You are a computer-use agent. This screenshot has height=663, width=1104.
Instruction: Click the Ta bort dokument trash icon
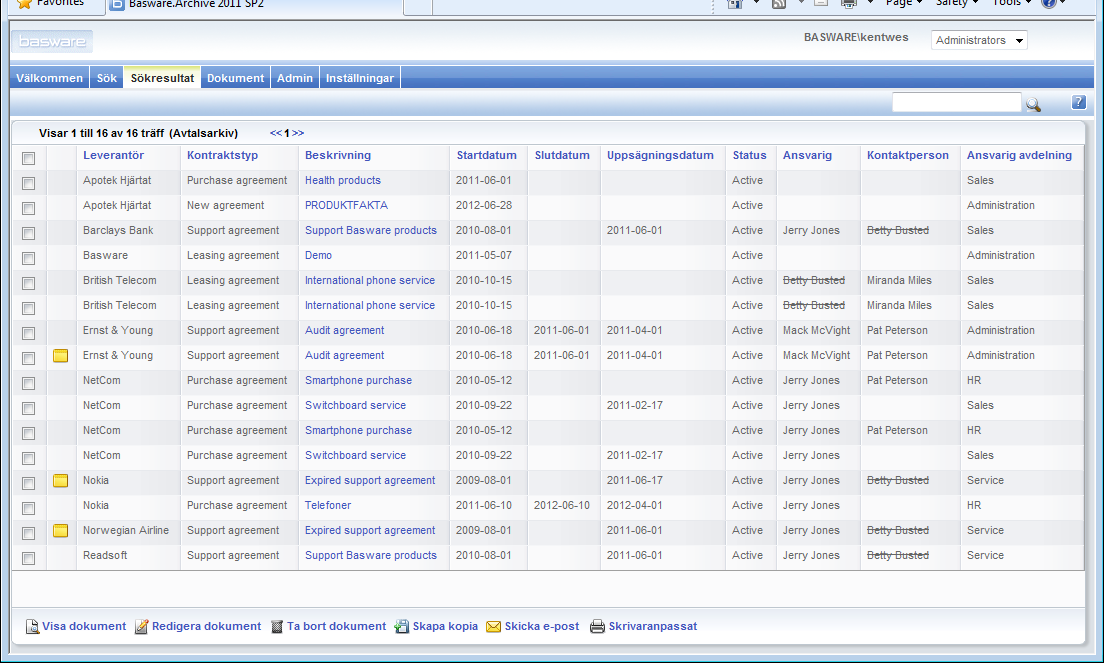point(277,626)
